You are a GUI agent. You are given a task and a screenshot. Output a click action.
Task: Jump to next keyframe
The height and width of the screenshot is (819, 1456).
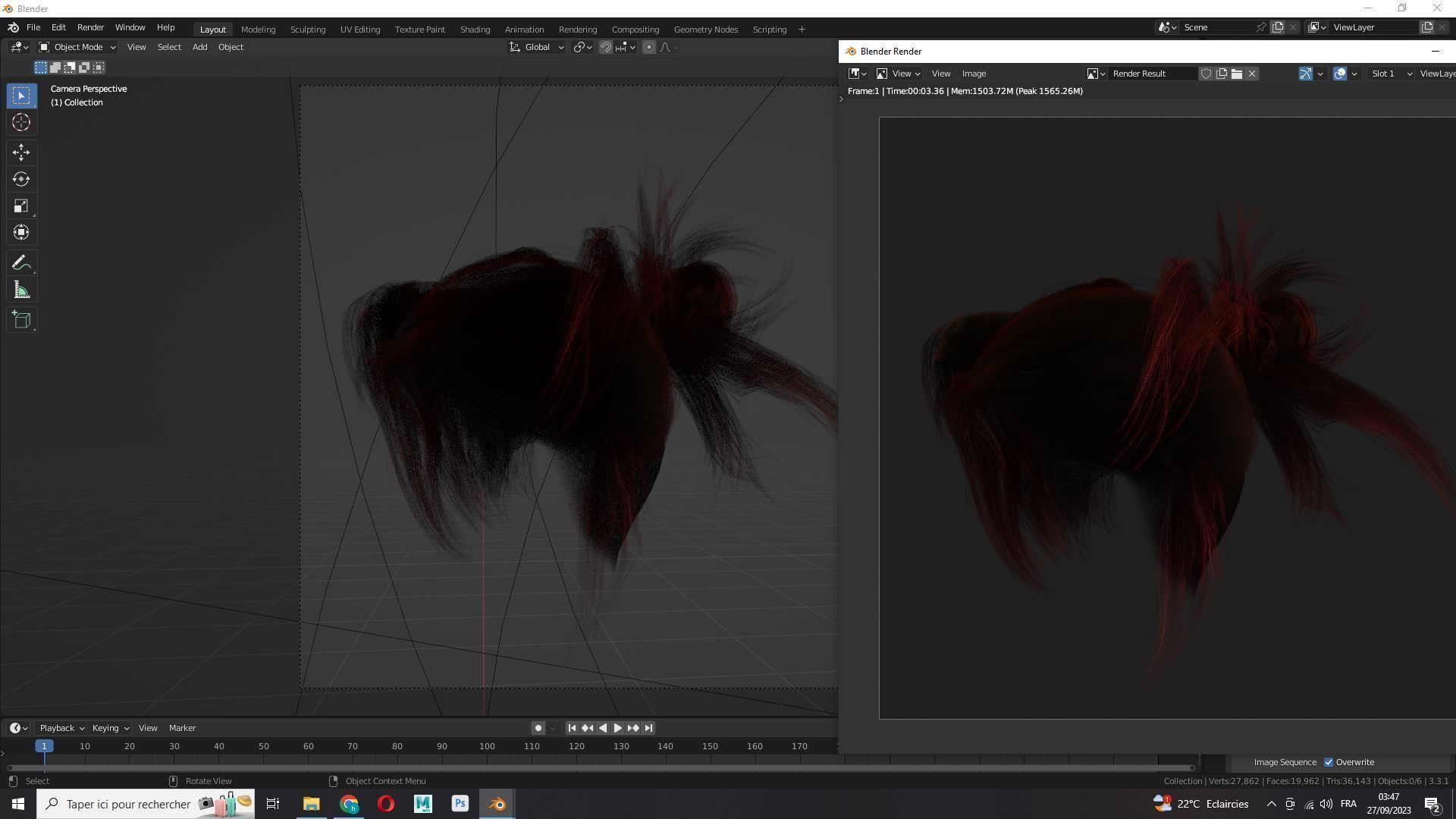[x=633, y=728]
